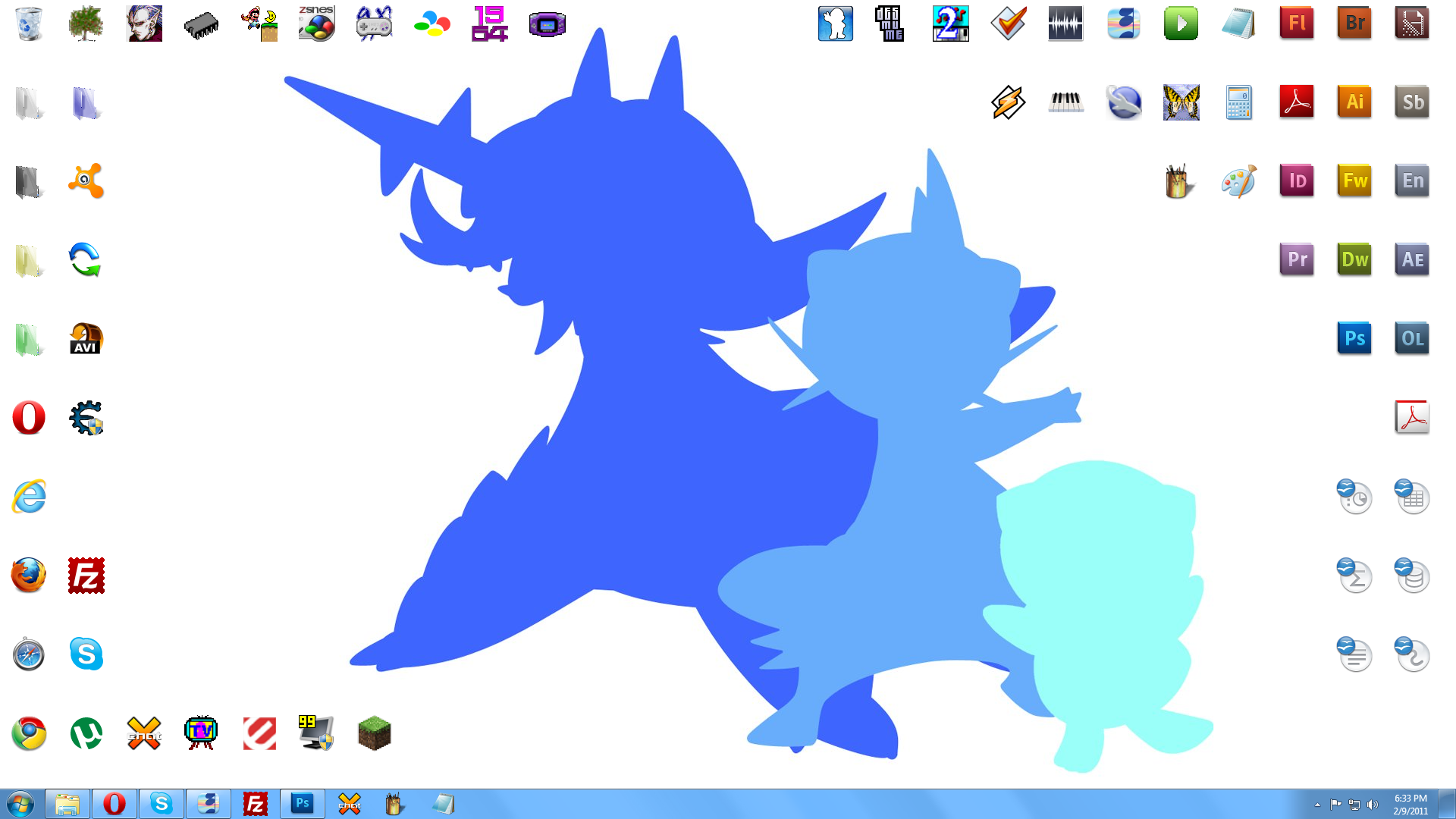Open the Calculator desktop icon

(1239, 102)
